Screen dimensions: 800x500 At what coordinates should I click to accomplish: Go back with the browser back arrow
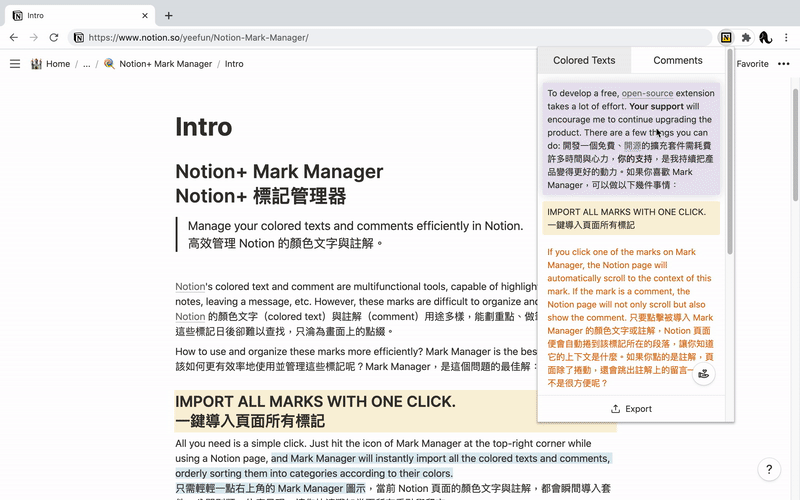(x=14, y=37)
